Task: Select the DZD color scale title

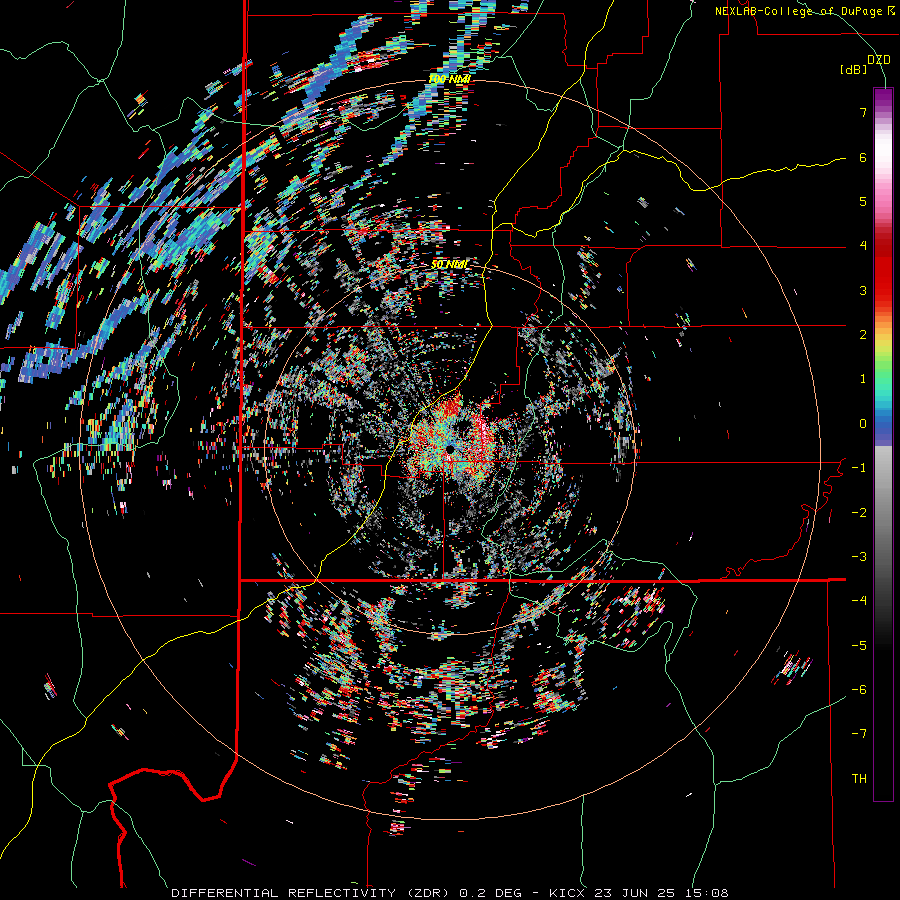Action: 879,60
